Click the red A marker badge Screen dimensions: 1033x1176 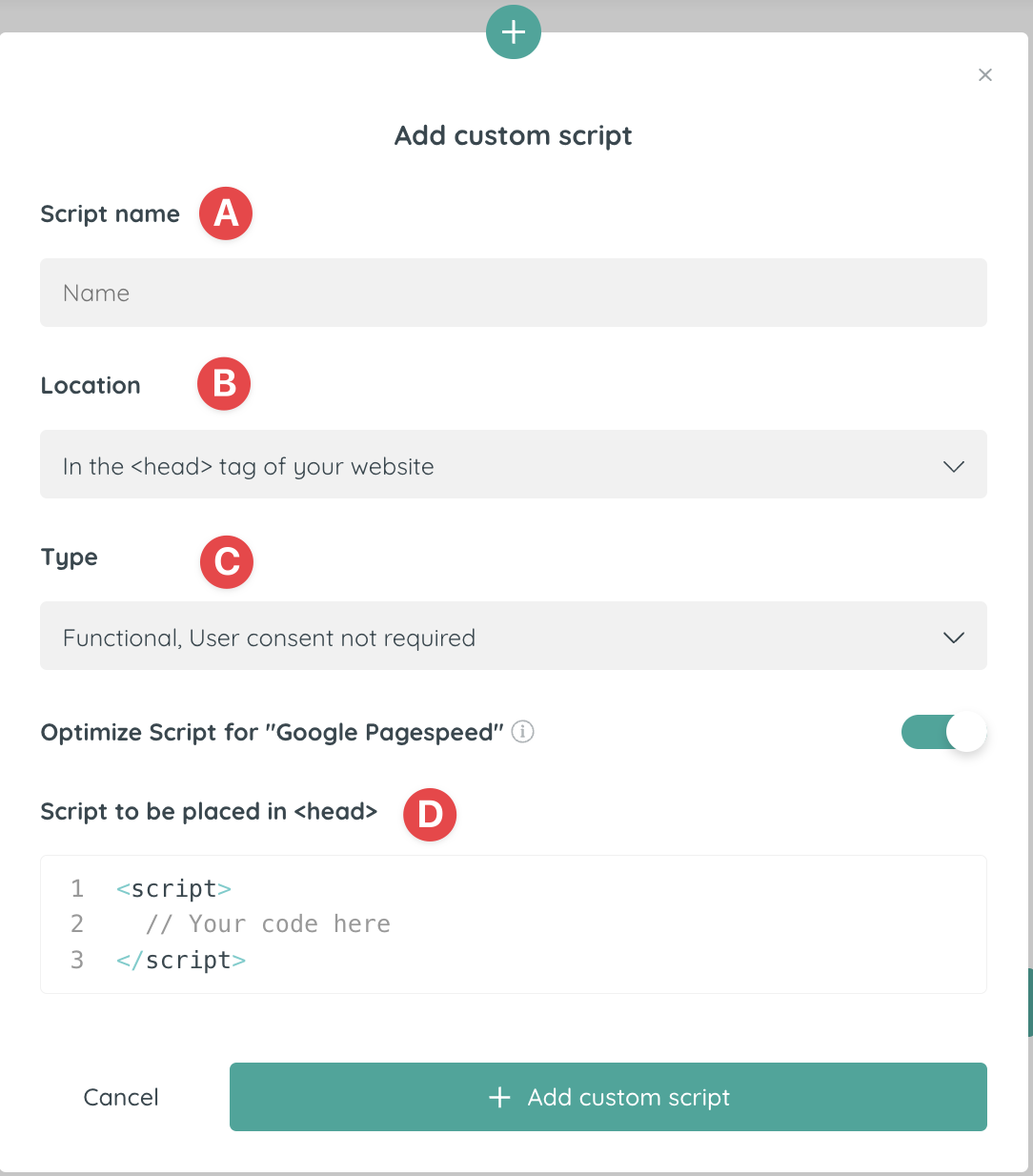click(226, 213)
